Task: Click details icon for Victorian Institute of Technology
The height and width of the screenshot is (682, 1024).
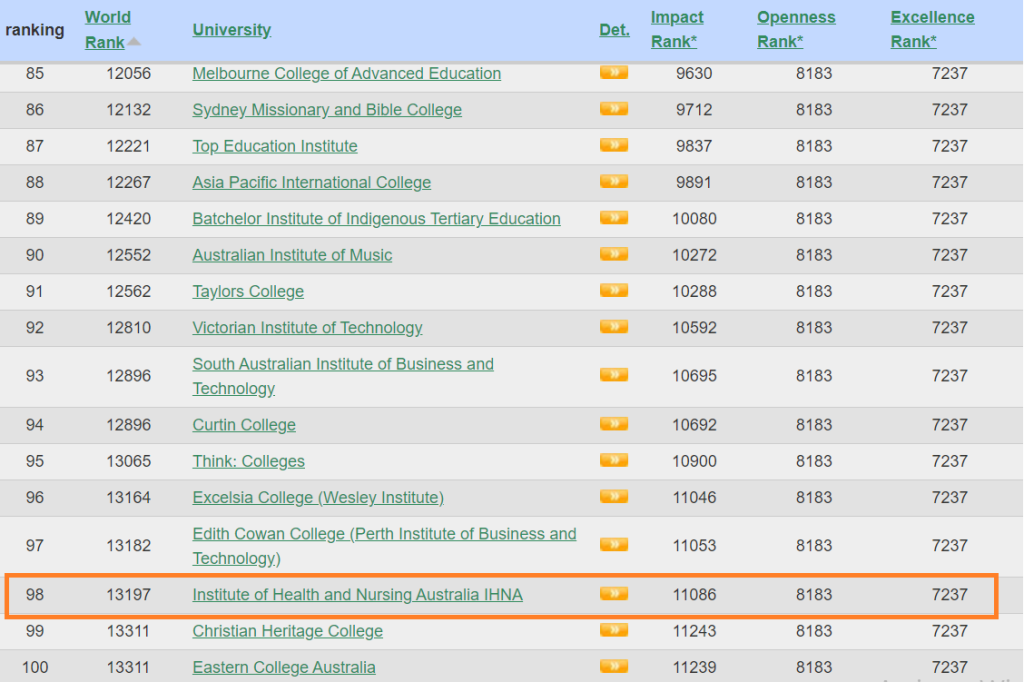Action: [614, 327]
